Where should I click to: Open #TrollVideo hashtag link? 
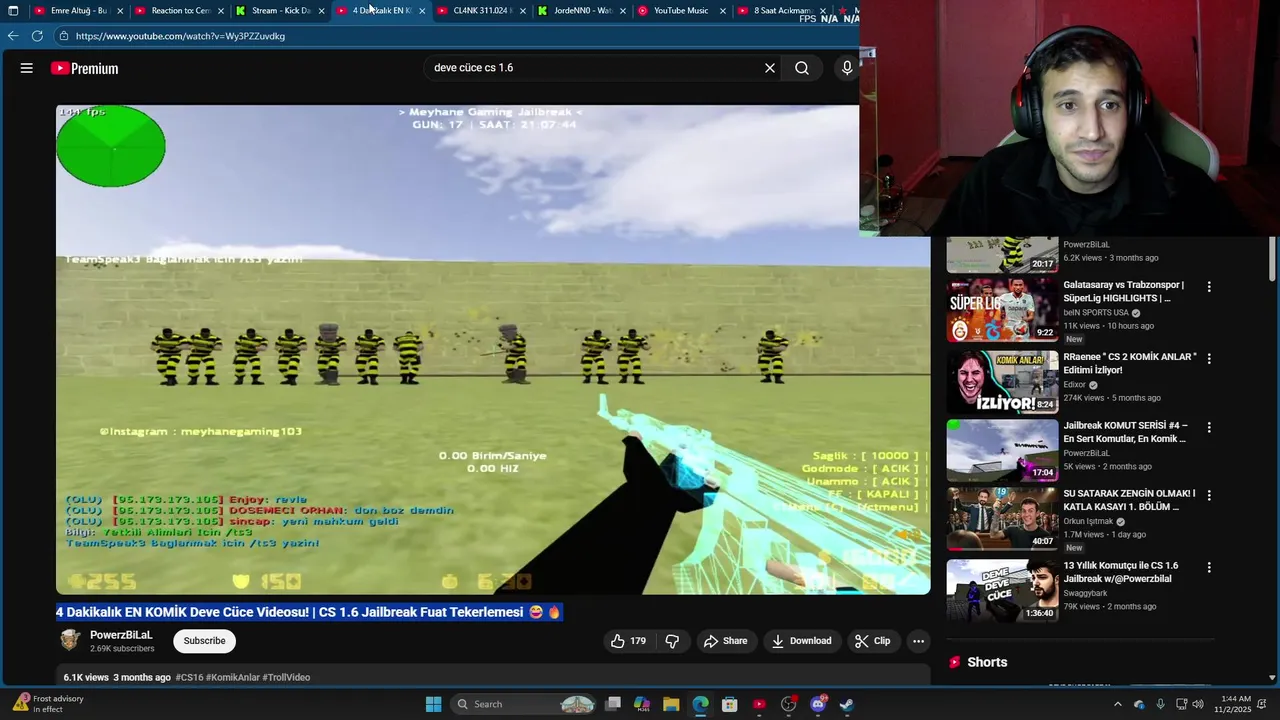pyautogui.click(x=286, y=677)
